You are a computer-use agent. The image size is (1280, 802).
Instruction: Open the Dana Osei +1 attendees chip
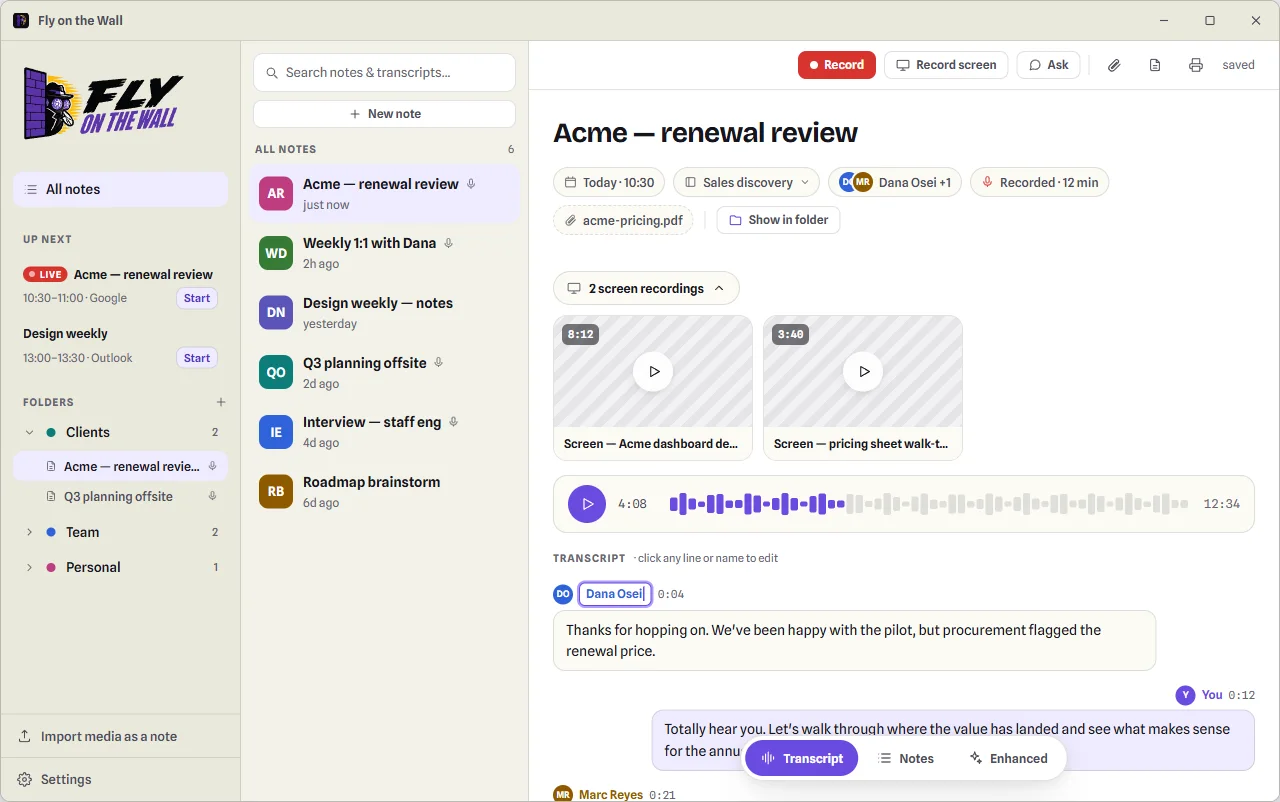tap(895, 182)
